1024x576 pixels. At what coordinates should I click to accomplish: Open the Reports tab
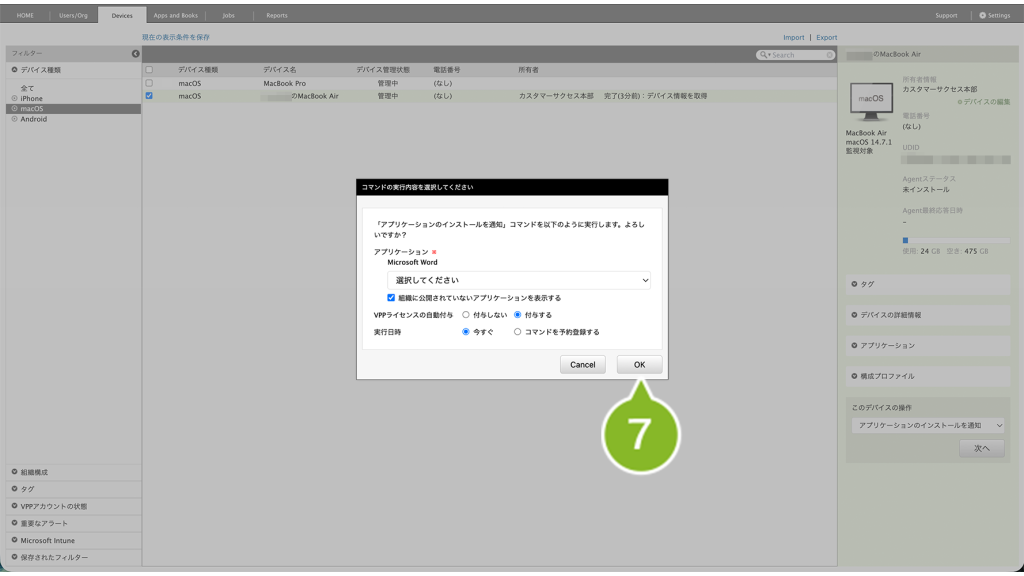pyautogui.click(x=277, y=15)
